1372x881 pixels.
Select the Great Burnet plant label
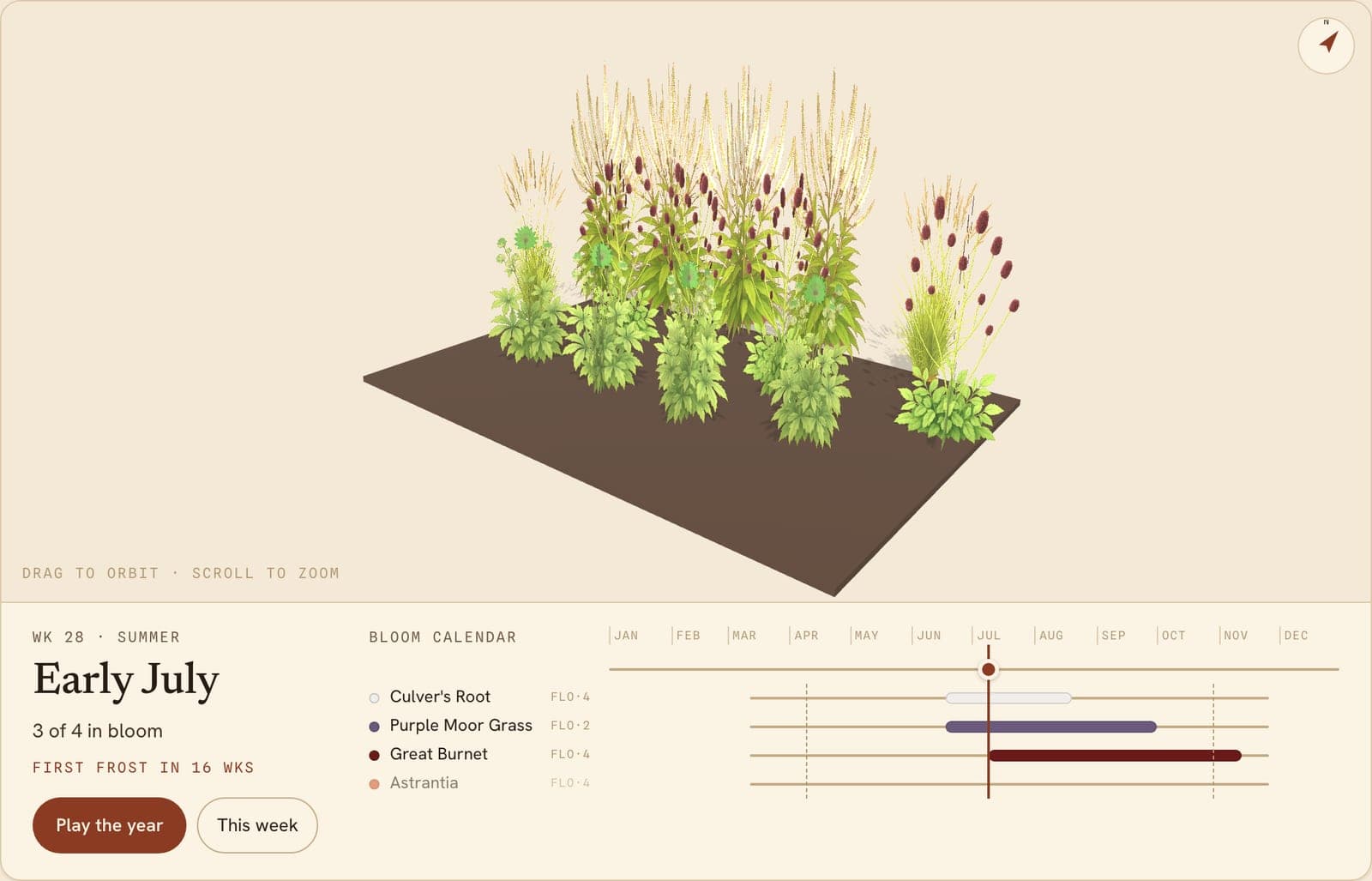[438, 754]
